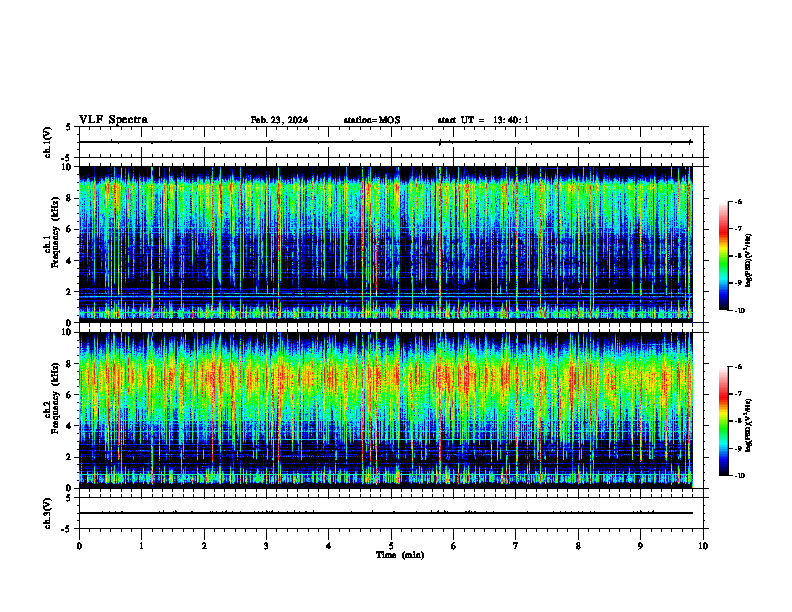
Task: Click the "-10" tick on ch.1 colorbar
Action: (739, 311)
